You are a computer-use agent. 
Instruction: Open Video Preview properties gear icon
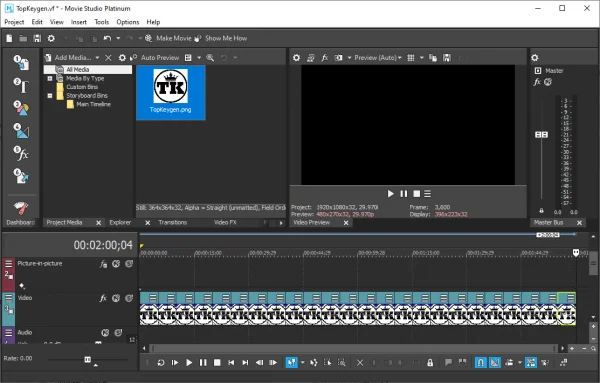tap(296, 58)
